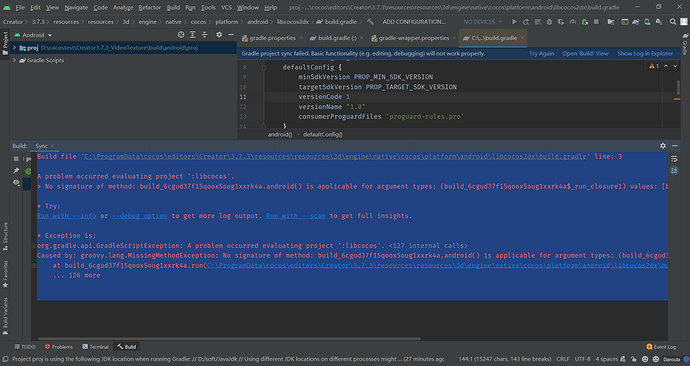Click Add Configuration field
Image resolution: width=690 pixels, height=366 pixels.
(x=414, y=22)
